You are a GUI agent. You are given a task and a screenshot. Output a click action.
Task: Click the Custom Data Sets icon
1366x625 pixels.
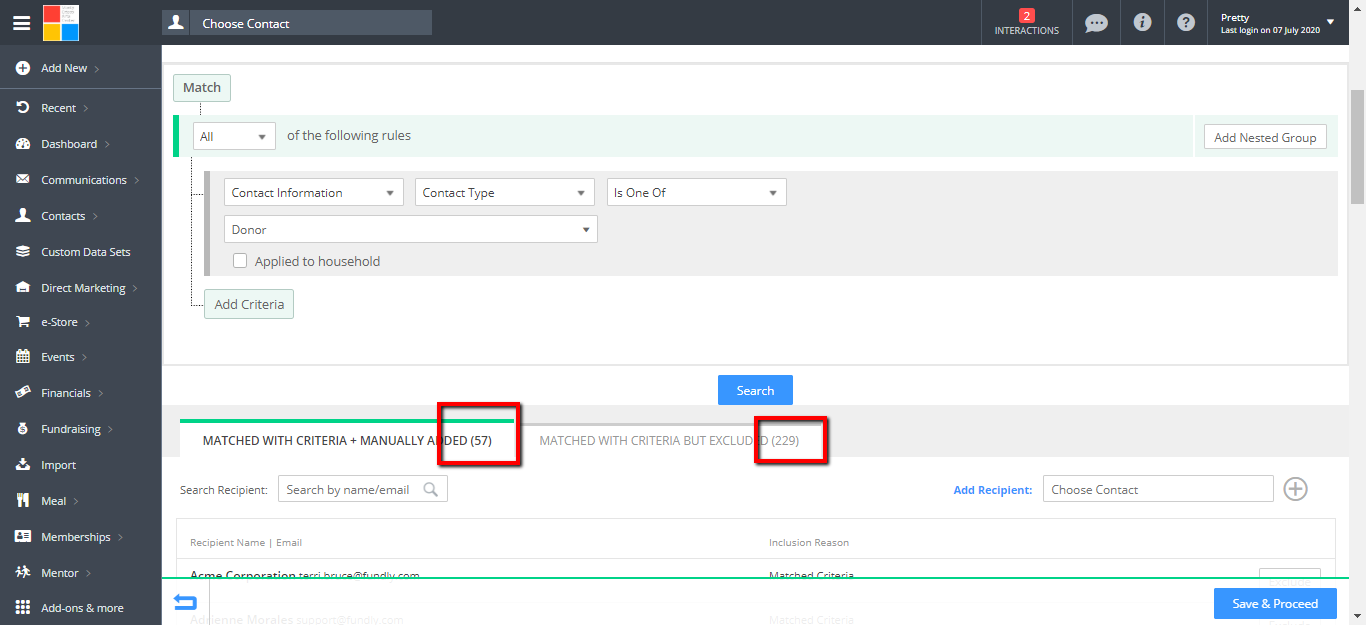click(22, 252)
